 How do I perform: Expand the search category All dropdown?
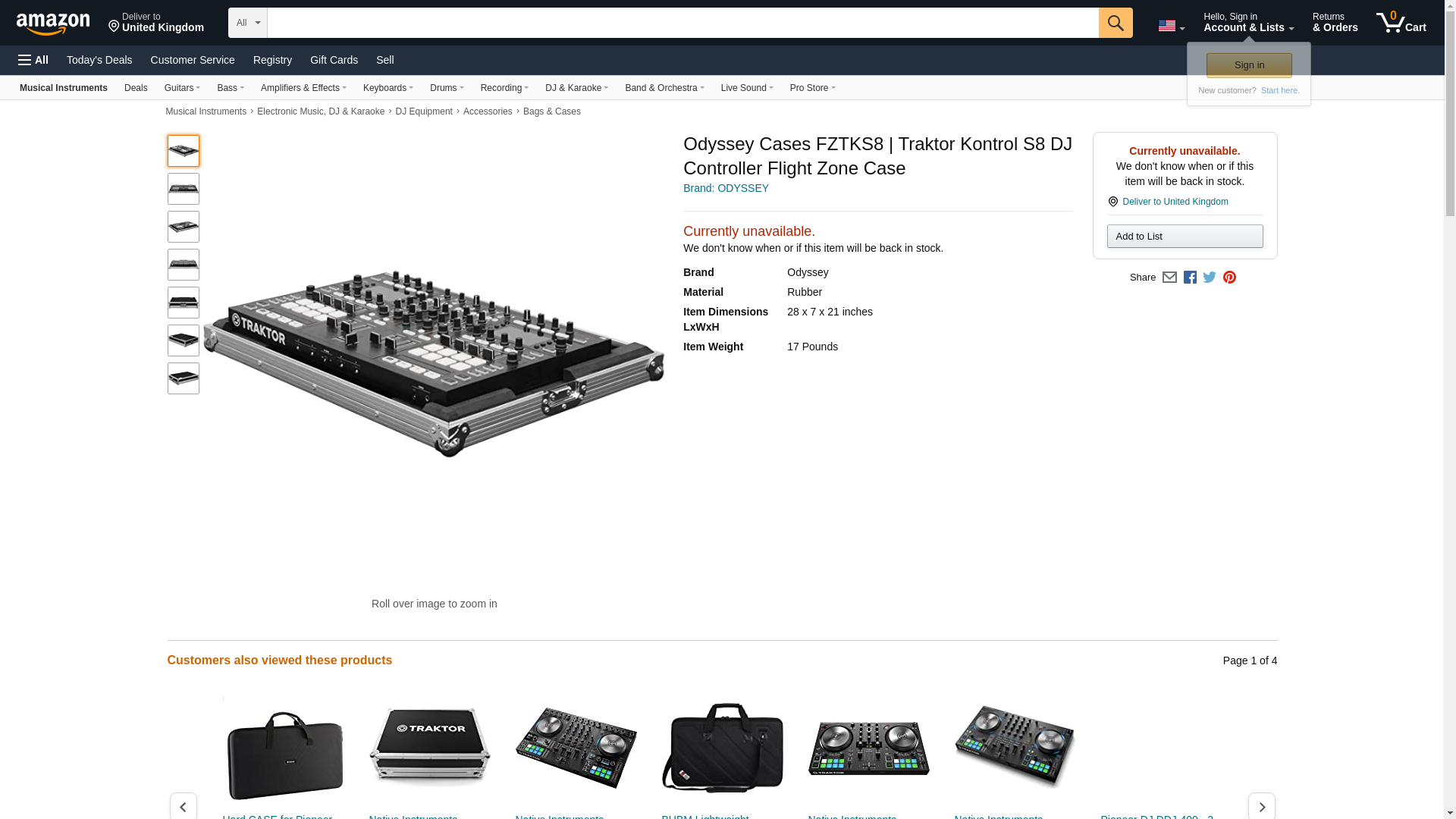[247, 23]
